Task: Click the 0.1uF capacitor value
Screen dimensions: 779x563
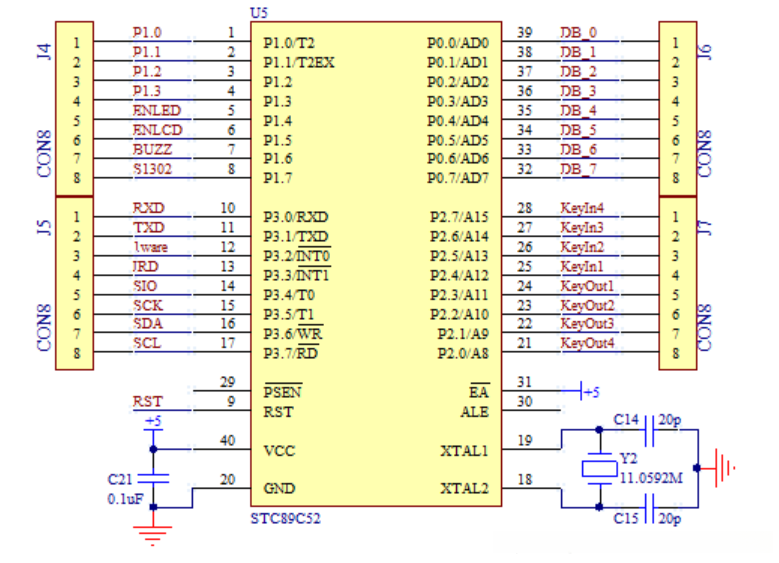Action: click(125, 499)
